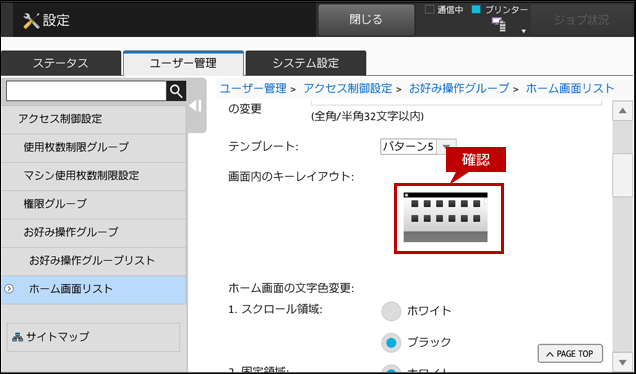The width and height of the screenshot is (636, 374).
Task: Open 権限グループ in the sidebar
Action: tap(94, 204)
